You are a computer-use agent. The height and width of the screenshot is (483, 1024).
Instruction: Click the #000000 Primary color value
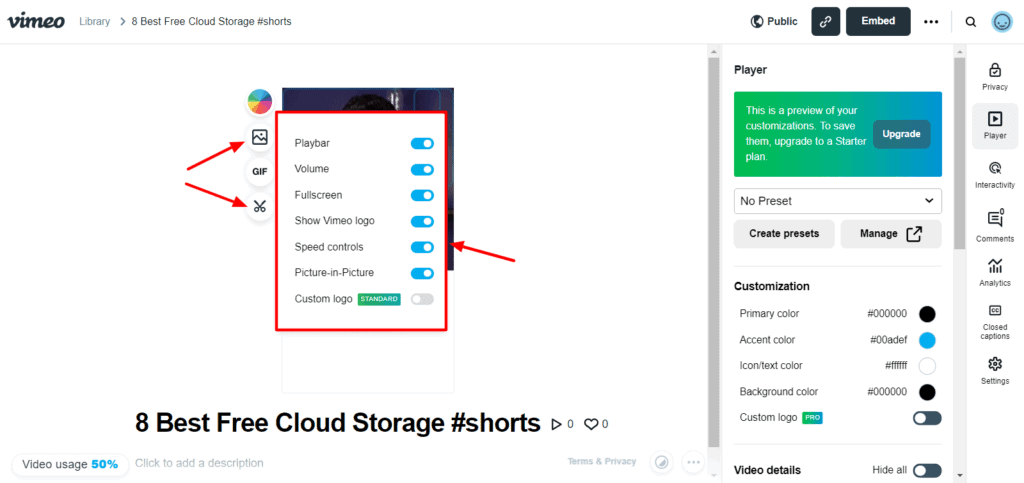coord(887,314)
